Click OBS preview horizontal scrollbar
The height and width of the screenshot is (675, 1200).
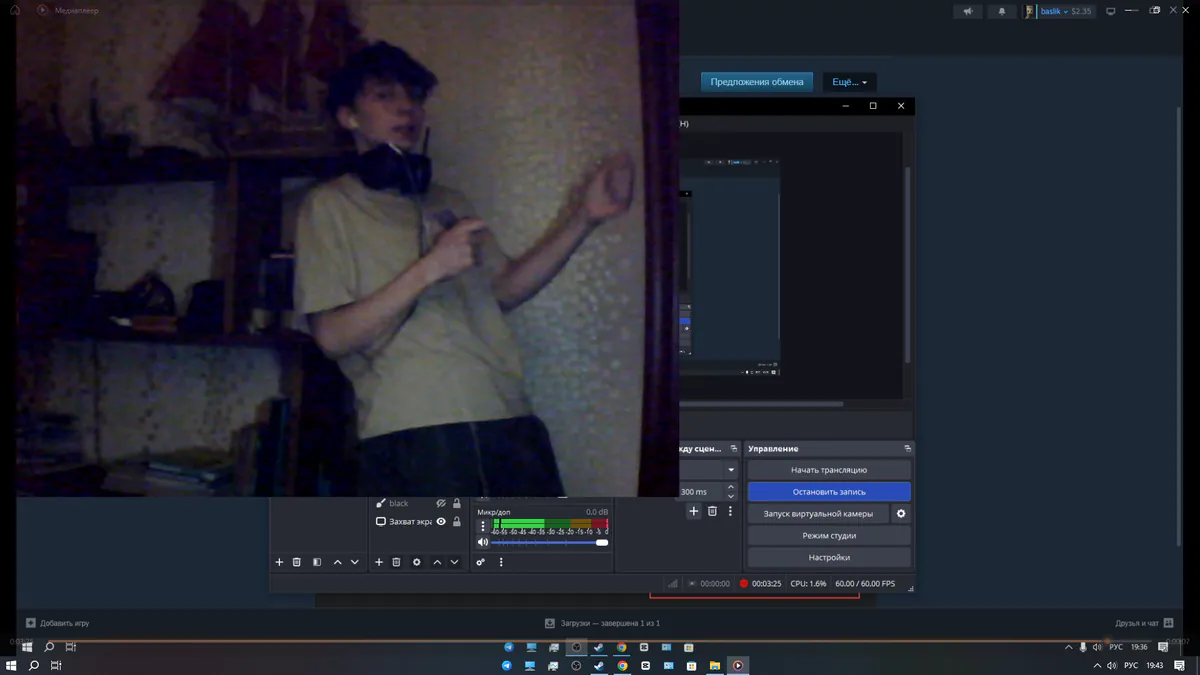[x=760, y=404]
